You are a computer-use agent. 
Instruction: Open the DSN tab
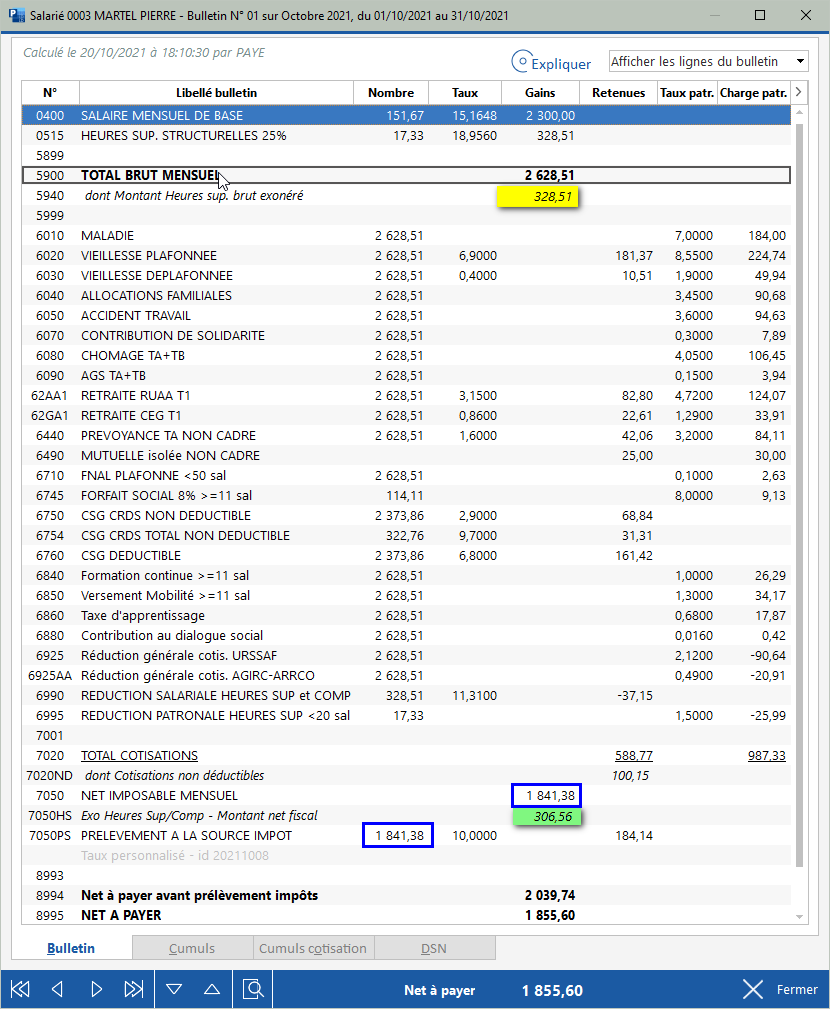point(434,949)
